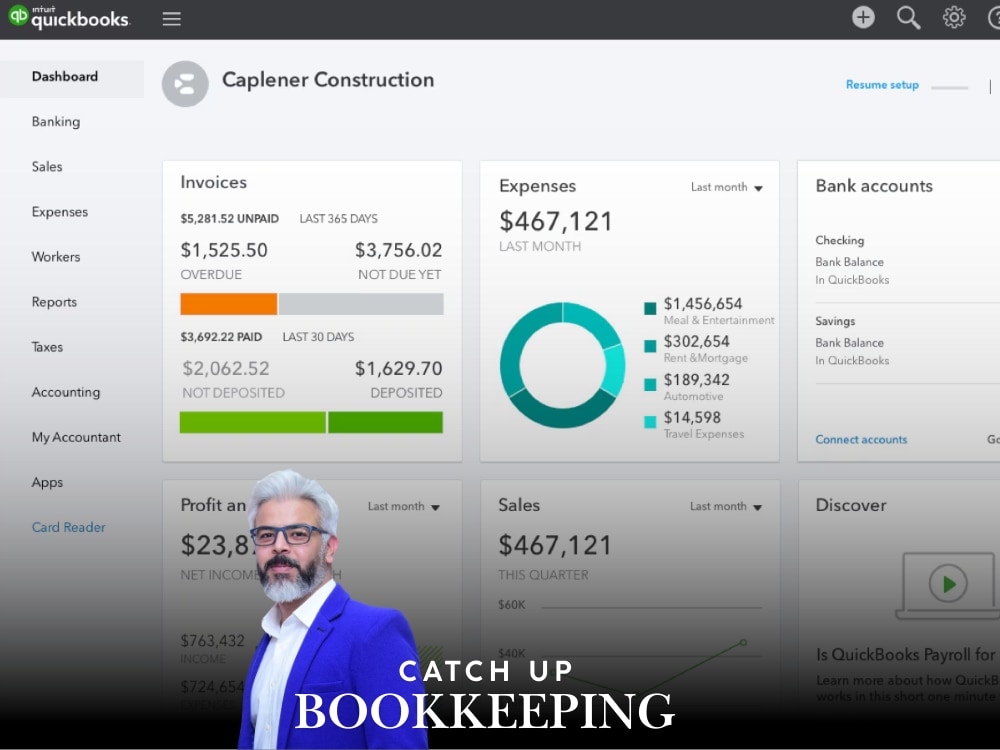This screenshot has height=750, width=1000.
Task: Click the Invoices card title
Action: point(214,182)
